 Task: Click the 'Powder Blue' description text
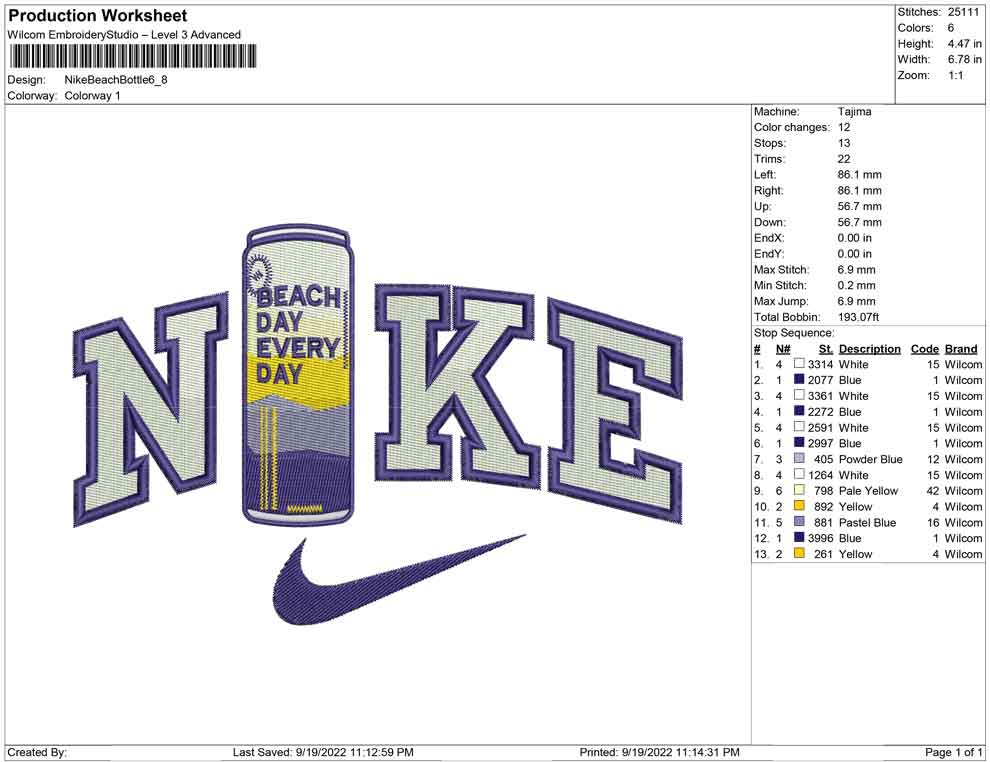pos(871,459)
